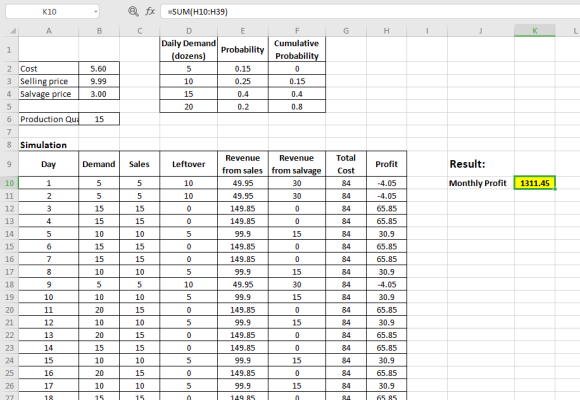The width and height of the screenshot is (580, 400).
Task: Click the Cumulative Probability header cell
Action: click(x=297, y=49)
